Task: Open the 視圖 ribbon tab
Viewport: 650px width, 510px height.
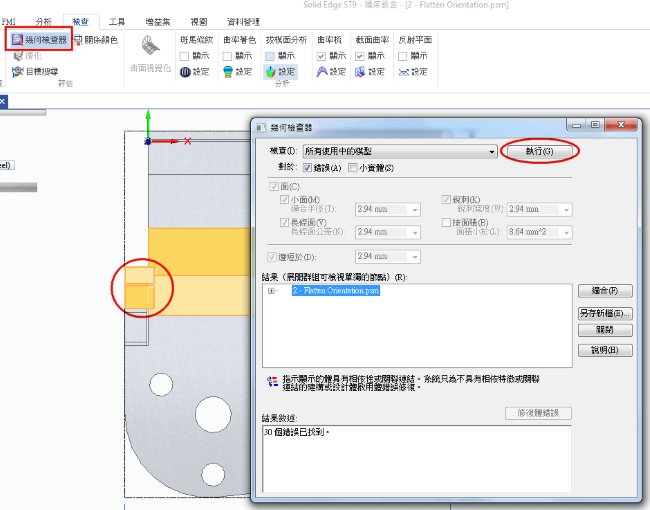Action: click(198, 20)
